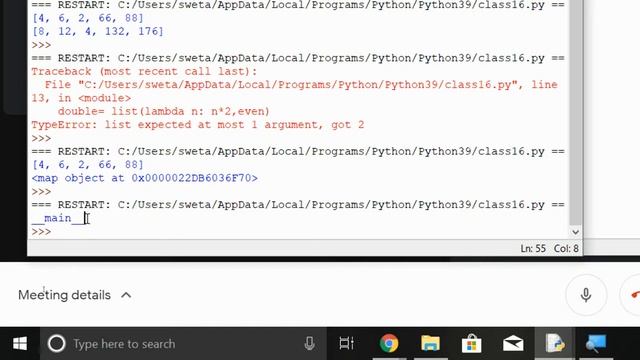Viewport: 640px width, 360px height.
Task: Click the Type here to search box
Action: point(183,344)
